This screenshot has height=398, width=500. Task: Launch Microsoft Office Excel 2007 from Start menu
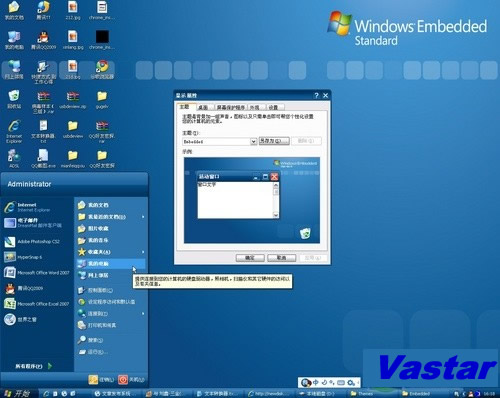37,304
